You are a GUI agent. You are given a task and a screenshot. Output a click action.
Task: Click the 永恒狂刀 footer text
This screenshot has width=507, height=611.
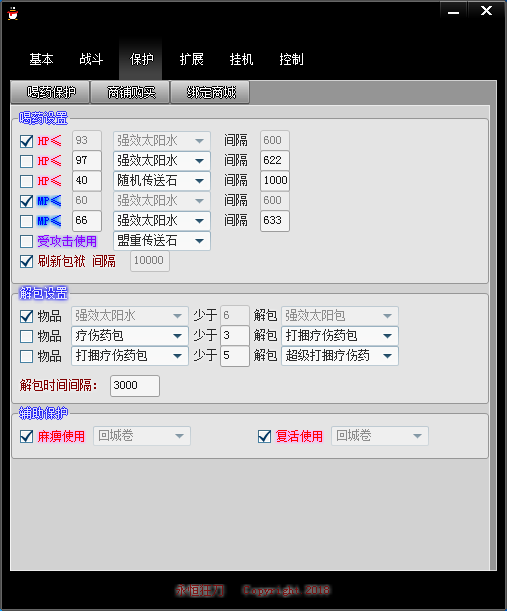click(200, 591)
